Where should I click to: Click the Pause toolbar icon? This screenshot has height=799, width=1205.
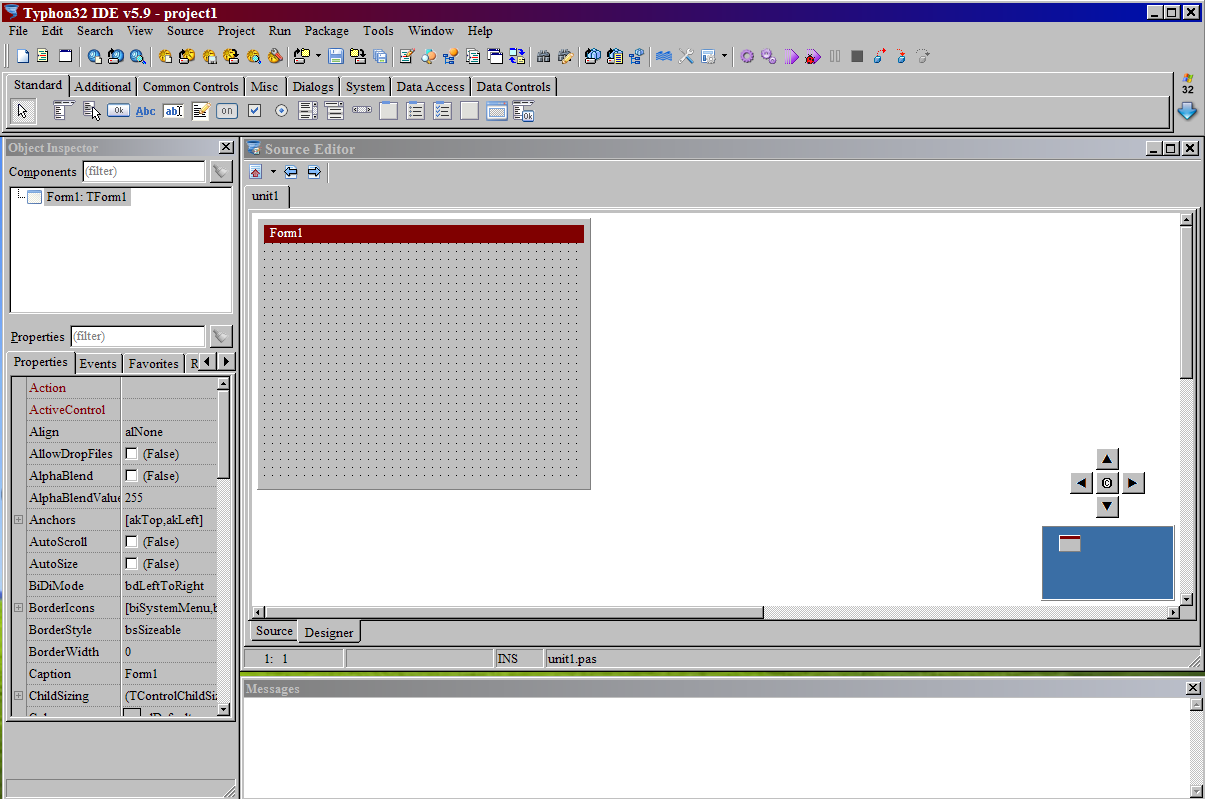(835, 56)
